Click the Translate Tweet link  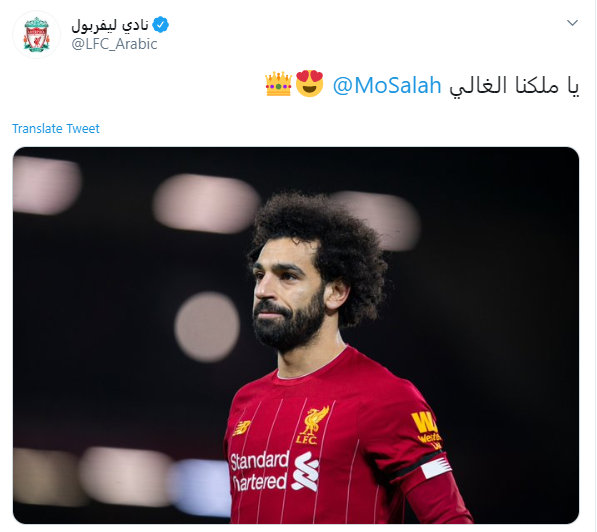(x=56, y=129)
